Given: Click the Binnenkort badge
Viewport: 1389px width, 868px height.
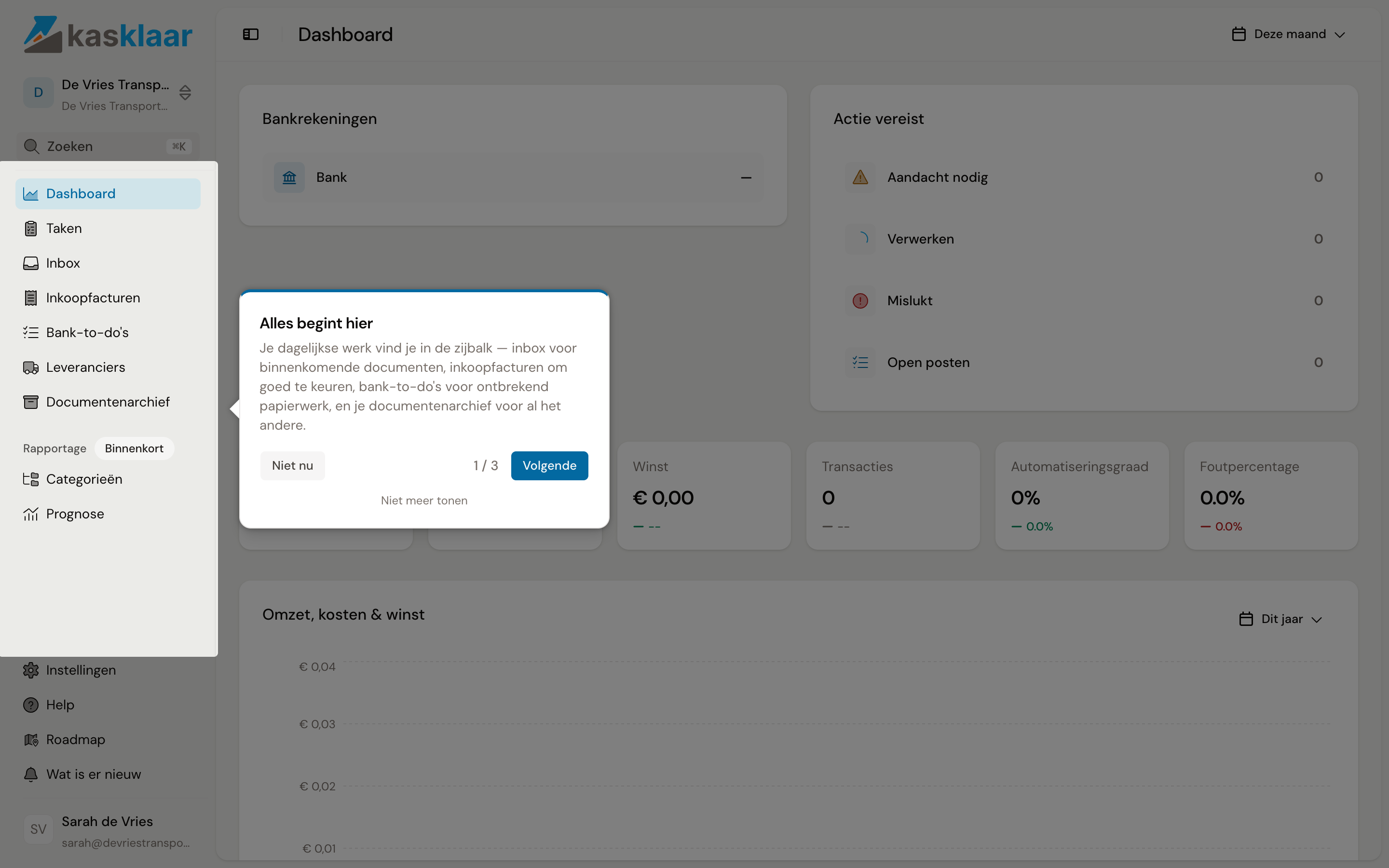Looking at the screenshot, I should 134,448.
